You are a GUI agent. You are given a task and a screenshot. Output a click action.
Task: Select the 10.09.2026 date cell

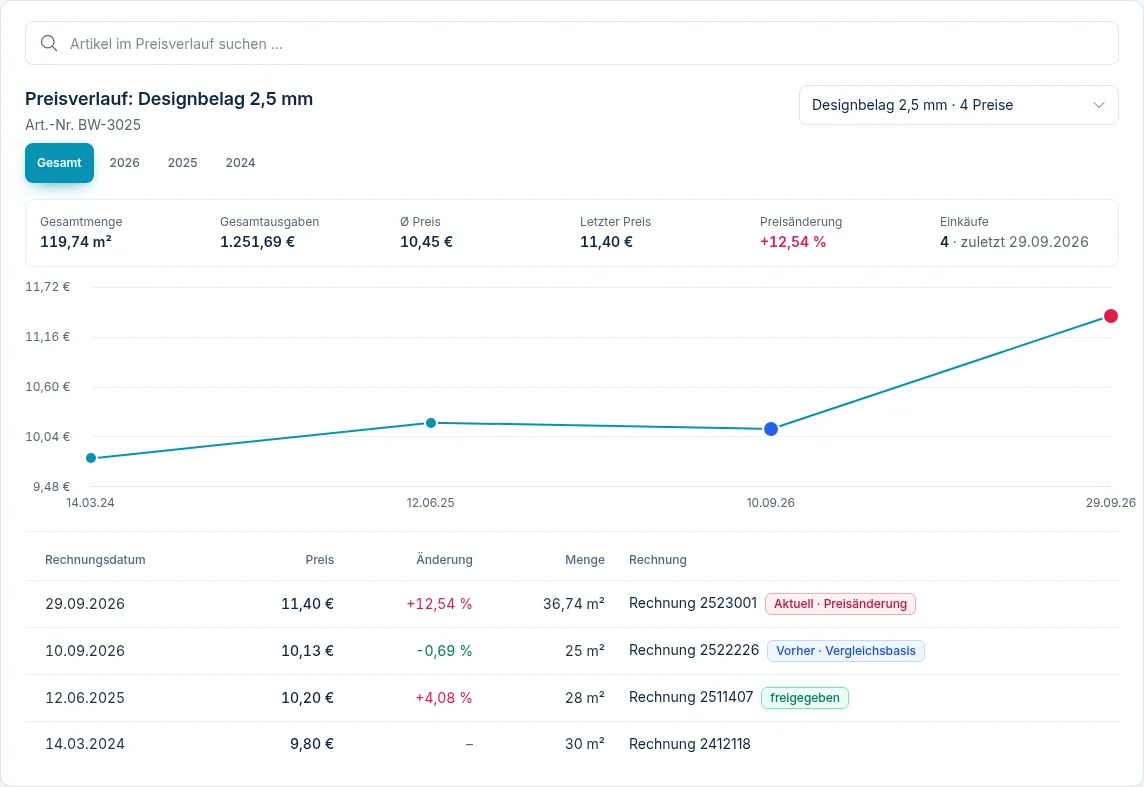click(x=85, y=651)
